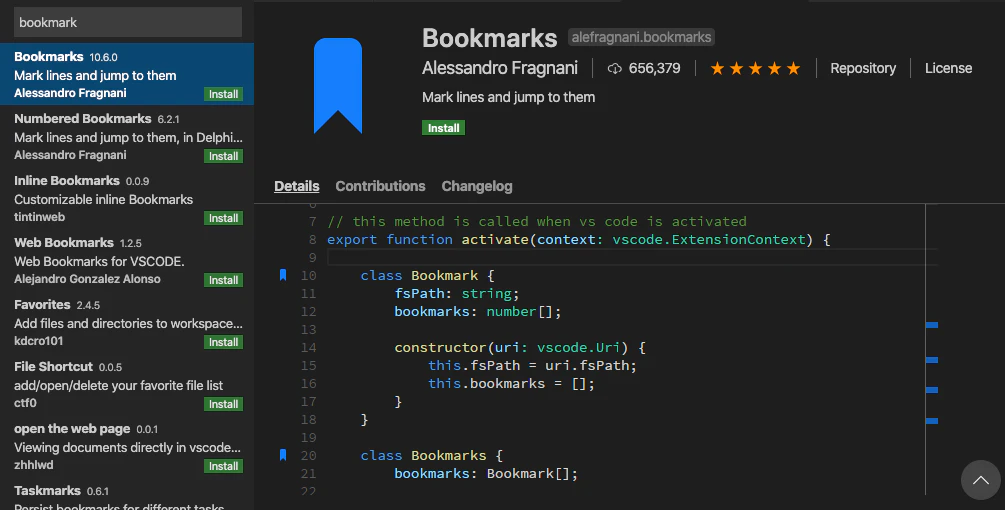Install the Numbered Bookmarks extension

(x=224, y=156)
